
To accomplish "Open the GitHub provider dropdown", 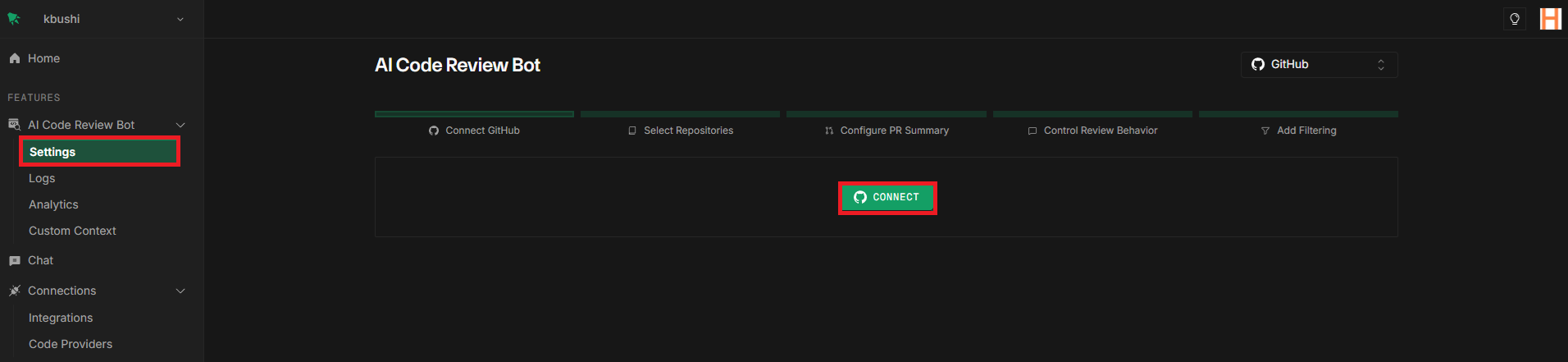I will pyautogui.click(x=1319, y=65).
